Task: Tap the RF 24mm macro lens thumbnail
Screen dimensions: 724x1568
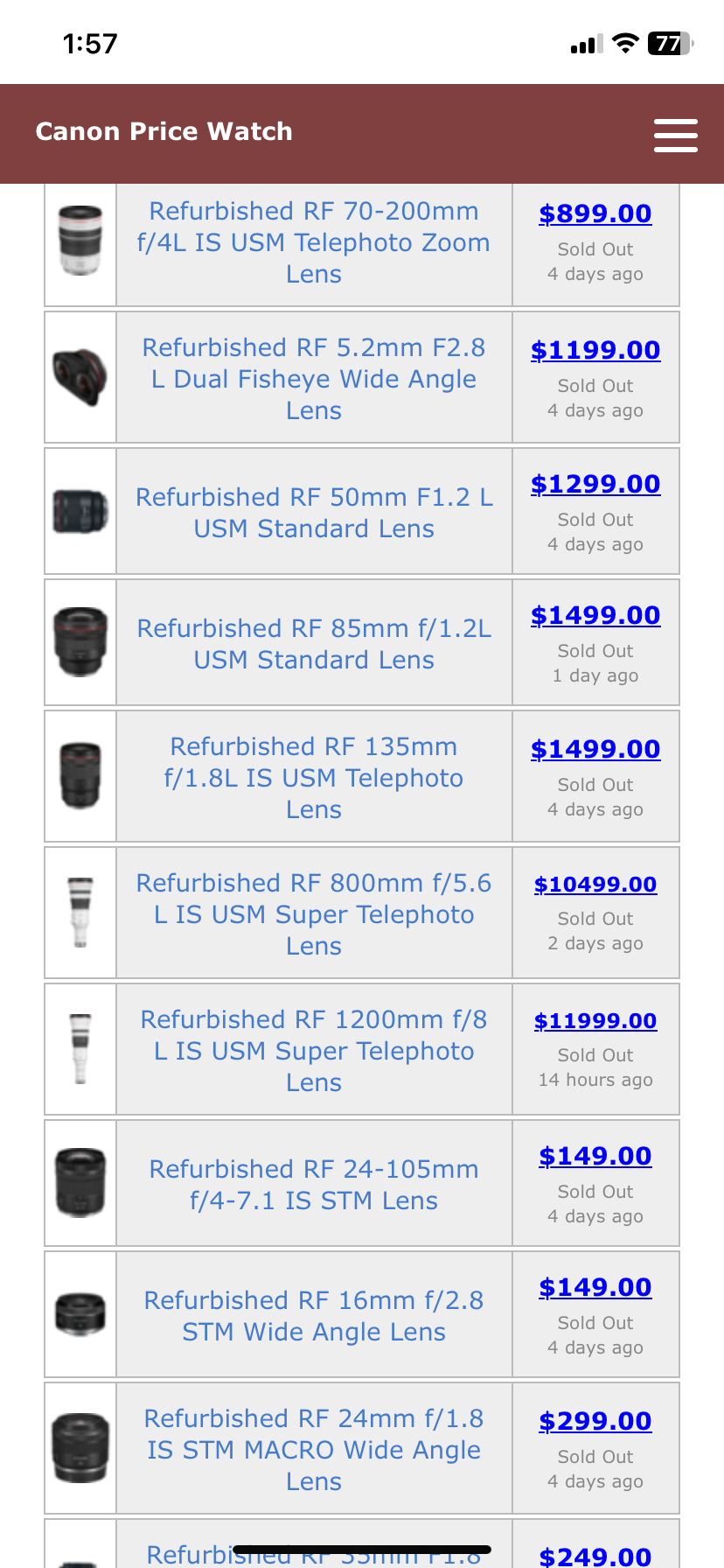Action: 80,1448
